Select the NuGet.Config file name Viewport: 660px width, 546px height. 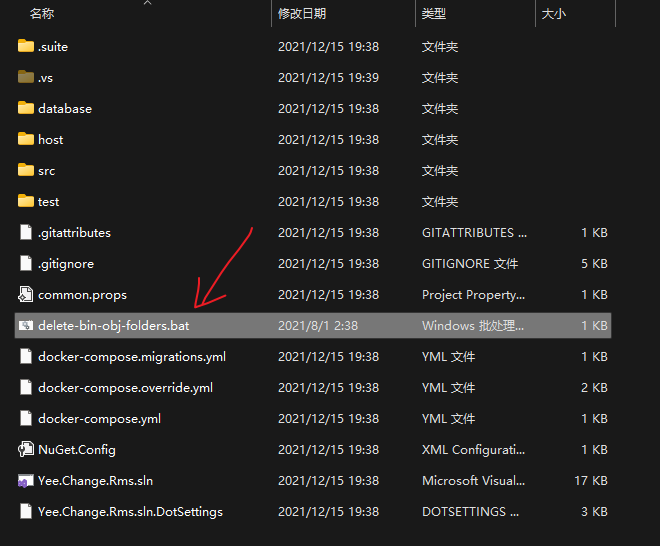[77, 450]
